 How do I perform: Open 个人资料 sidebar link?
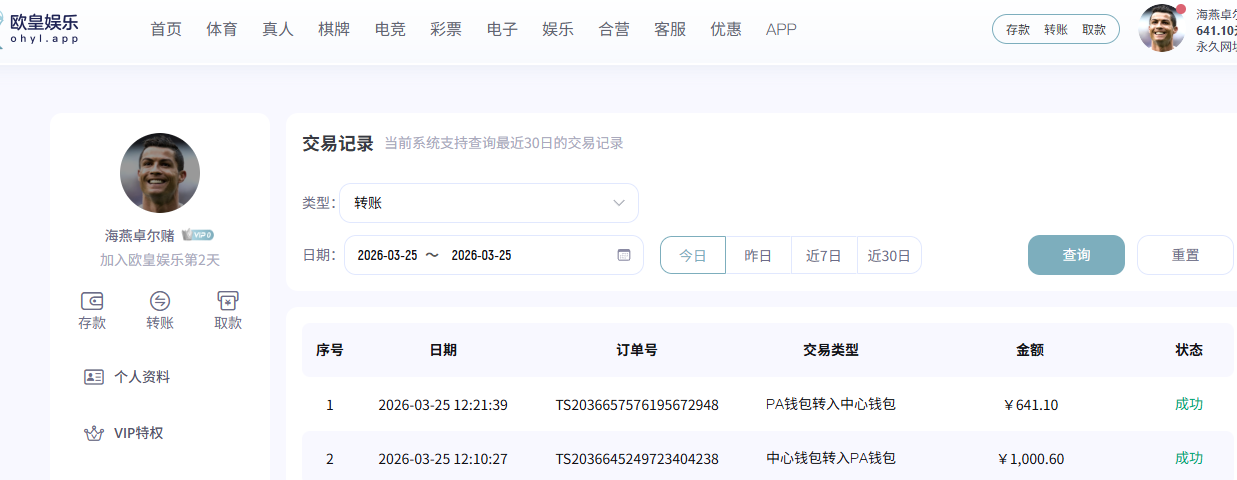142,377
